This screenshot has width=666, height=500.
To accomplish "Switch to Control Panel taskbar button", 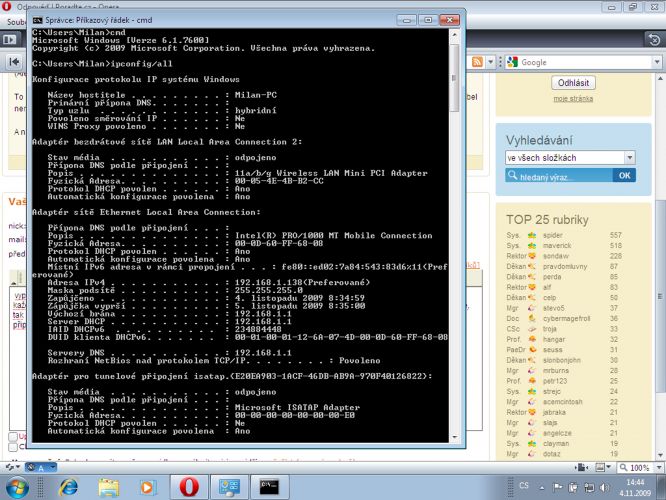I will tap(229, 487).
